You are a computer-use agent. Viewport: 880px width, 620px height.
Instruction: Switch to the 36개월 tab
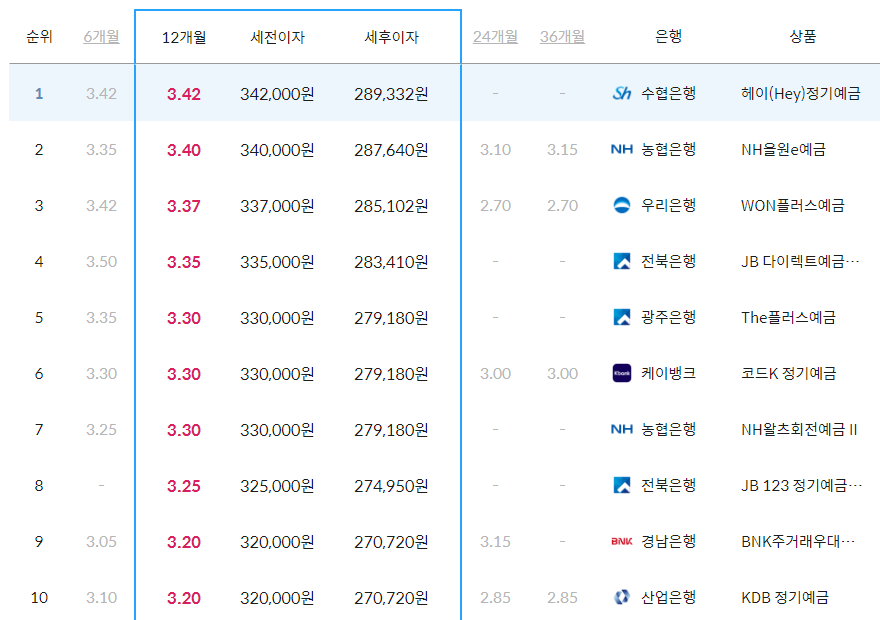(562, 37)
